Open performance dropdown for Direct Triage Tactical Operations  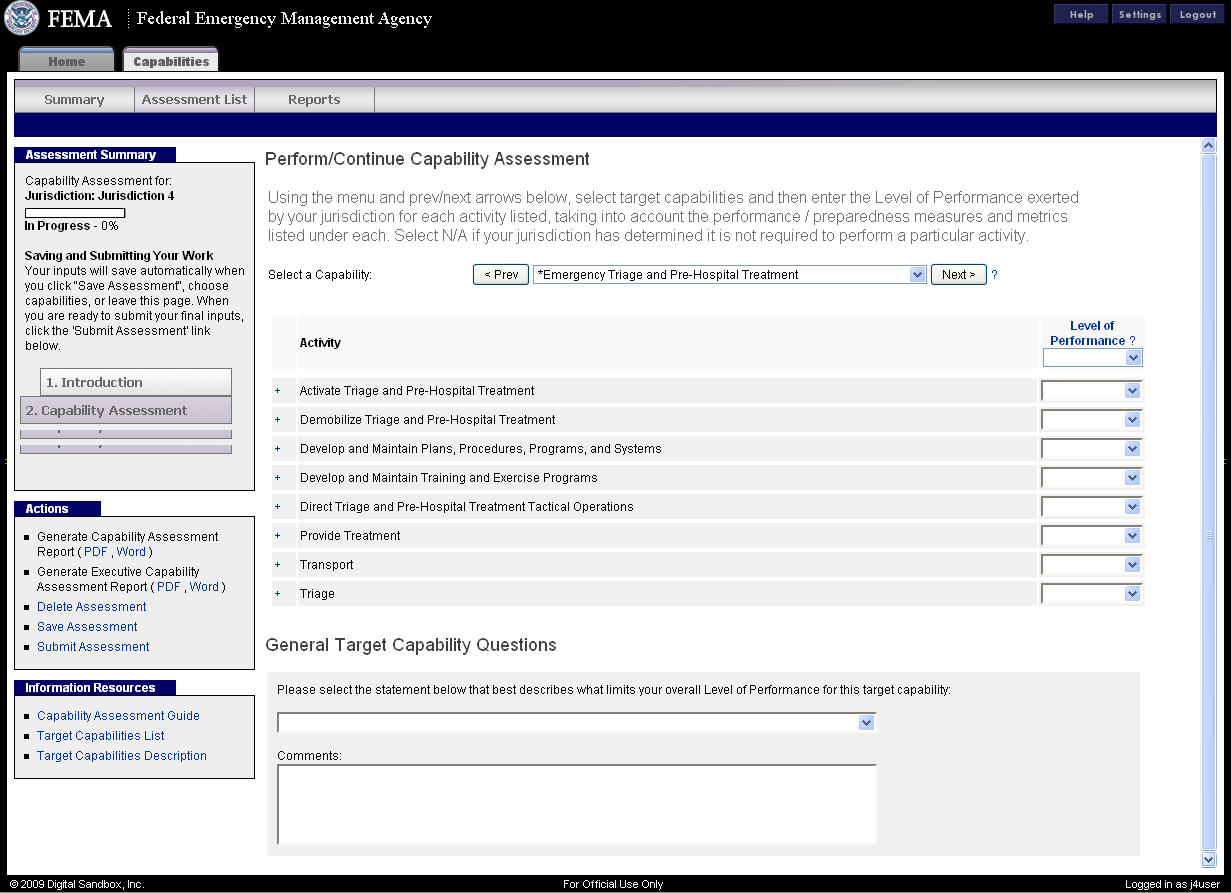[x=1091, y=507]
